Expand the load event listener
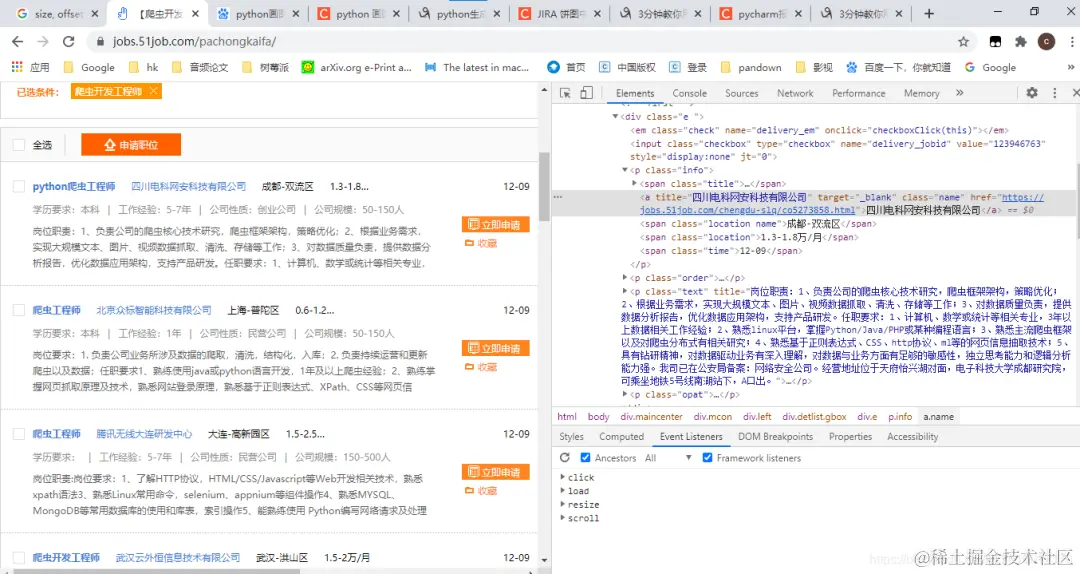Viewport: 1080px width, 574px height. (563, 491)
